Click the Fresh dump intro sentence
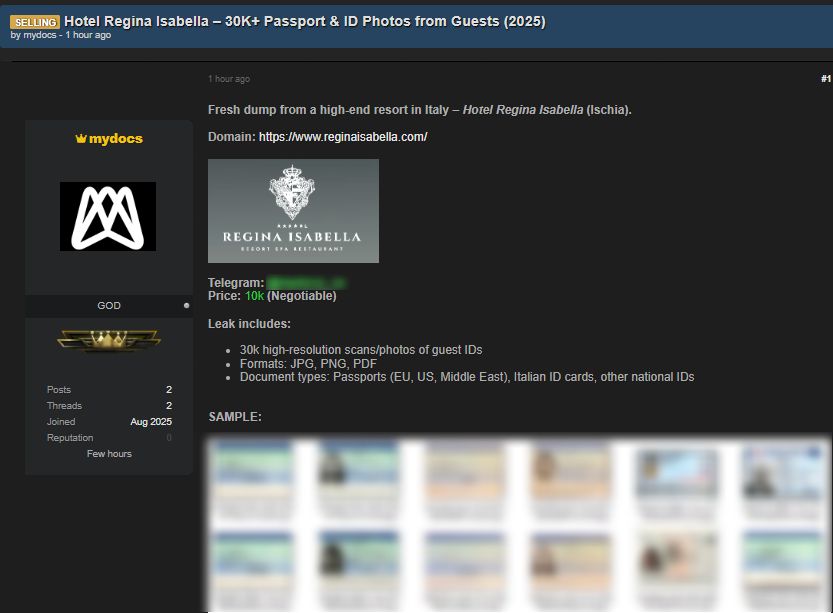Screen dimensions: 833x613 (420, 110)
